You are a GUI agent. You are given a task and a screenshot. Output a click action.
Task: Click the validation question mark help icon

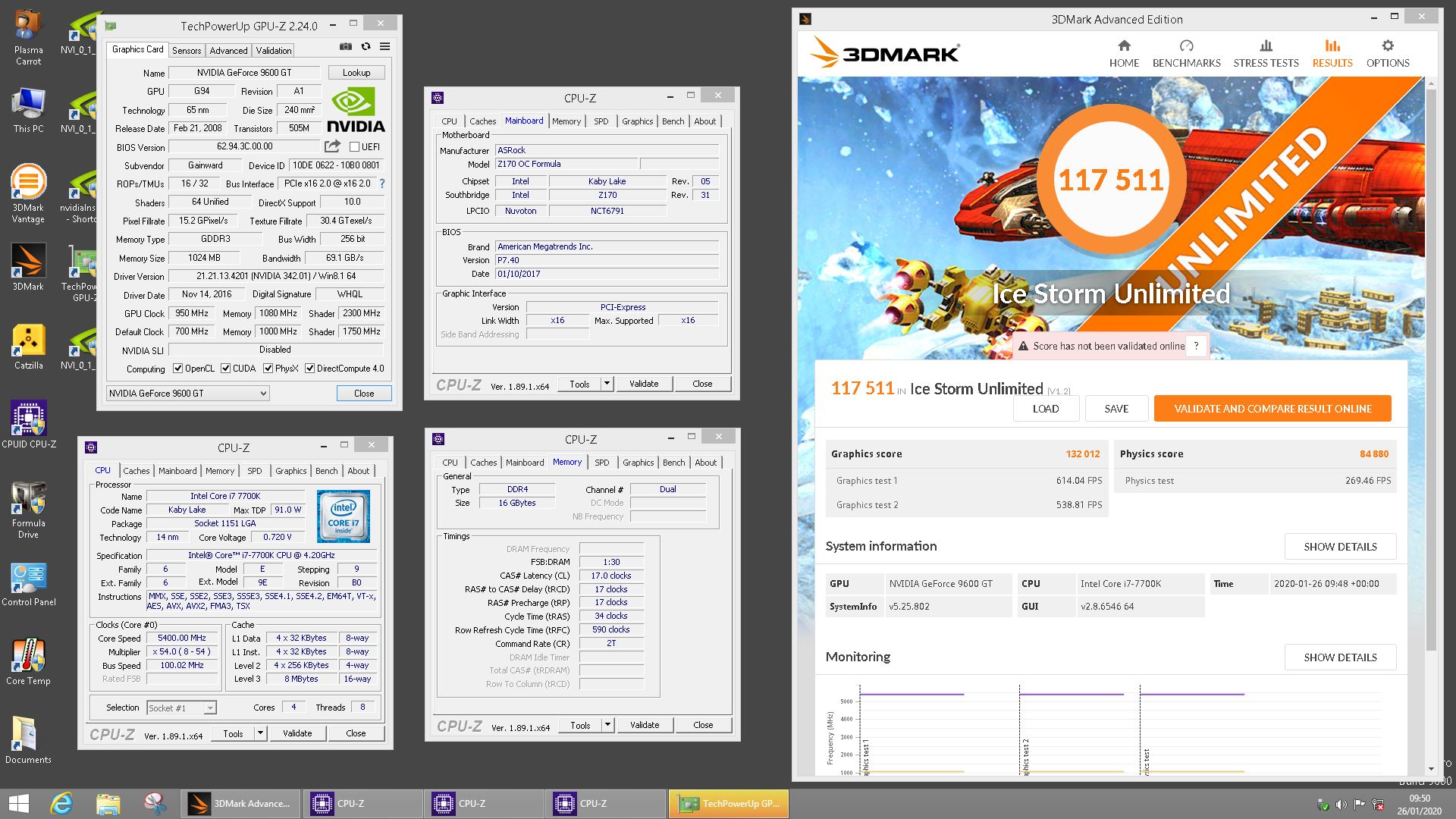pos(1196,346)
